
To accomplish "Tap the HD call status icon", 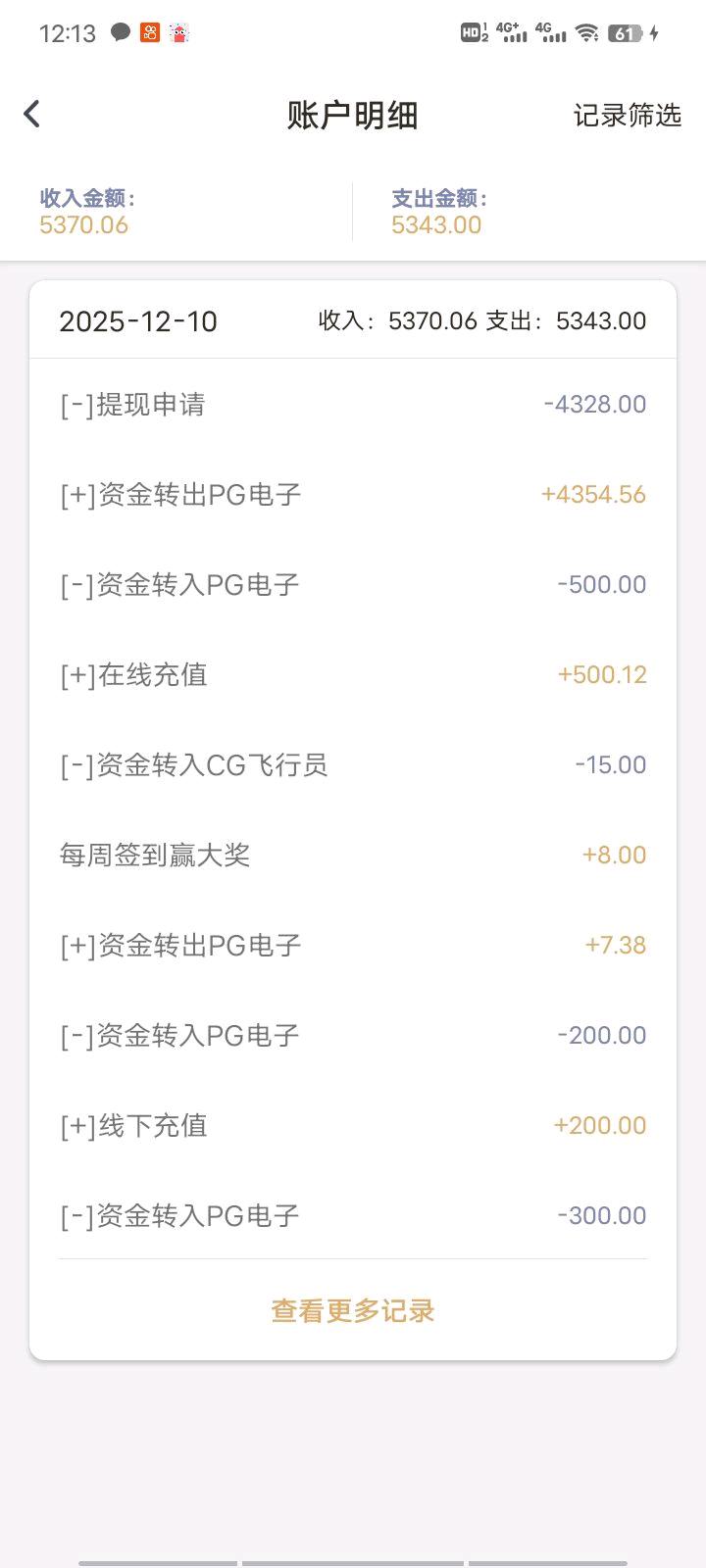I will tap(474, 33).
